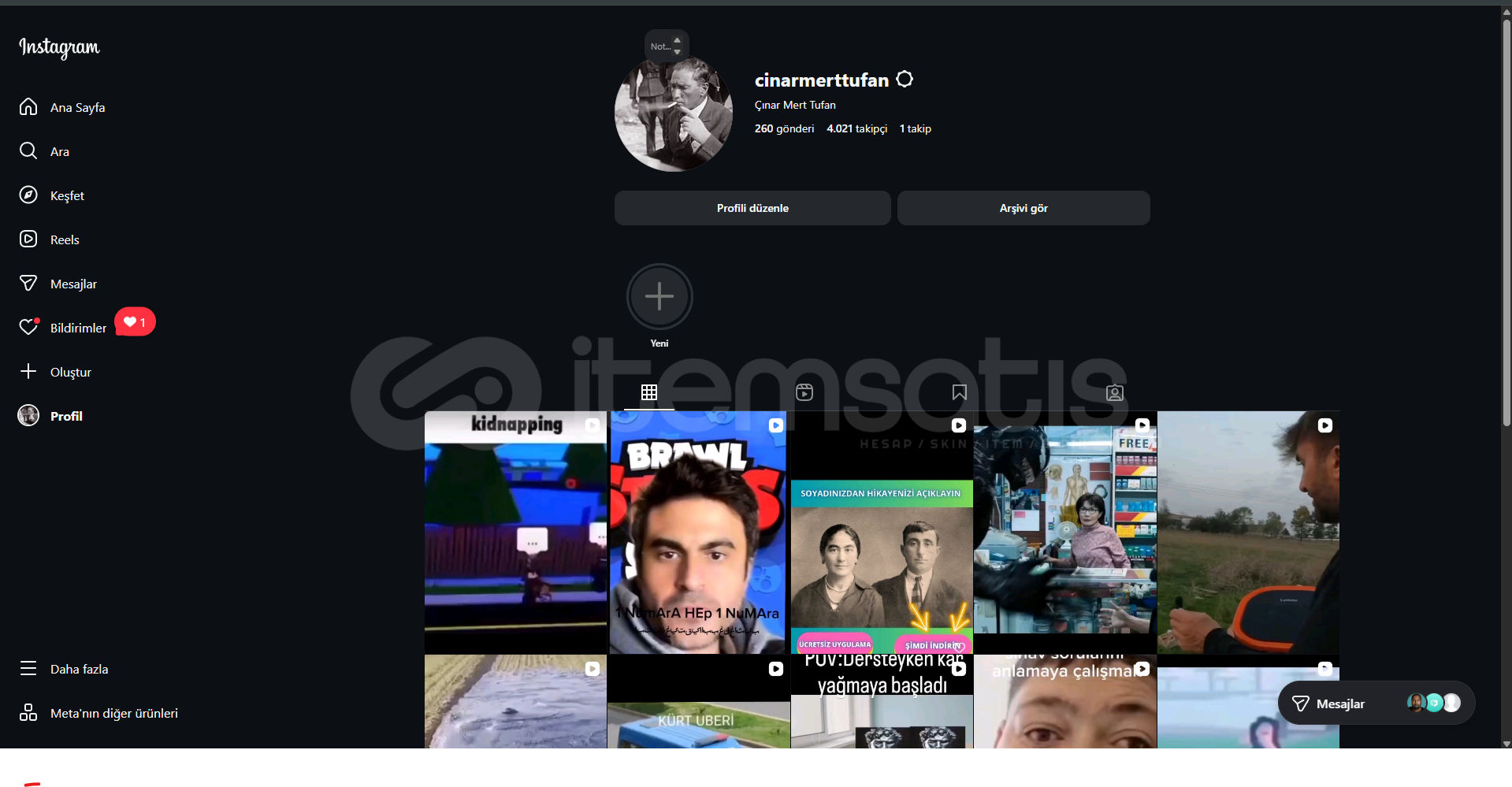Open the large profile picture
The image size is (1512, 787).
674,113
